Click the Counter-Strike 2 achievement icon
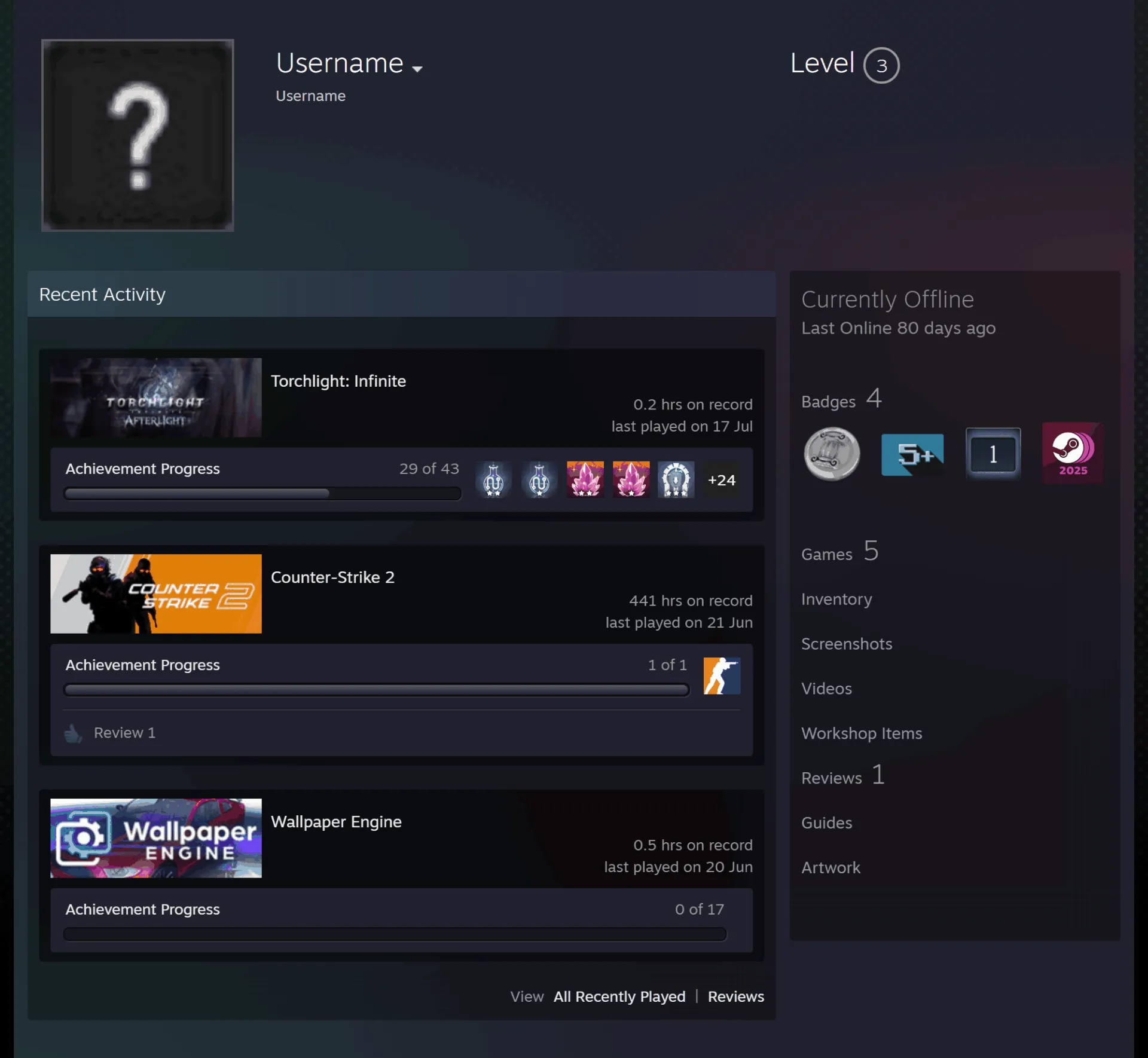Viewport: 1148px width, 1058px height. tap(722, 675)
